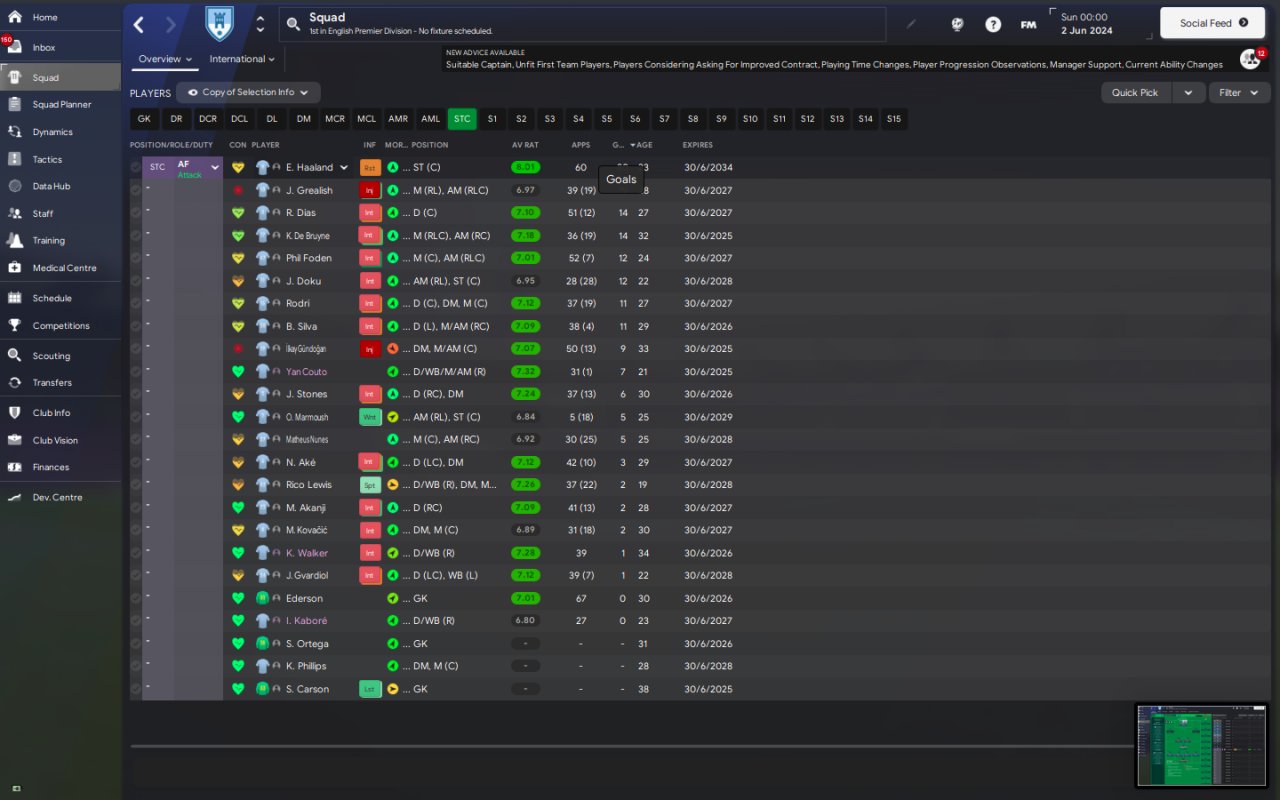Screen dimensions: 1280x800
Task: Open the Filter dropdown
Action: coord(1240,92)
